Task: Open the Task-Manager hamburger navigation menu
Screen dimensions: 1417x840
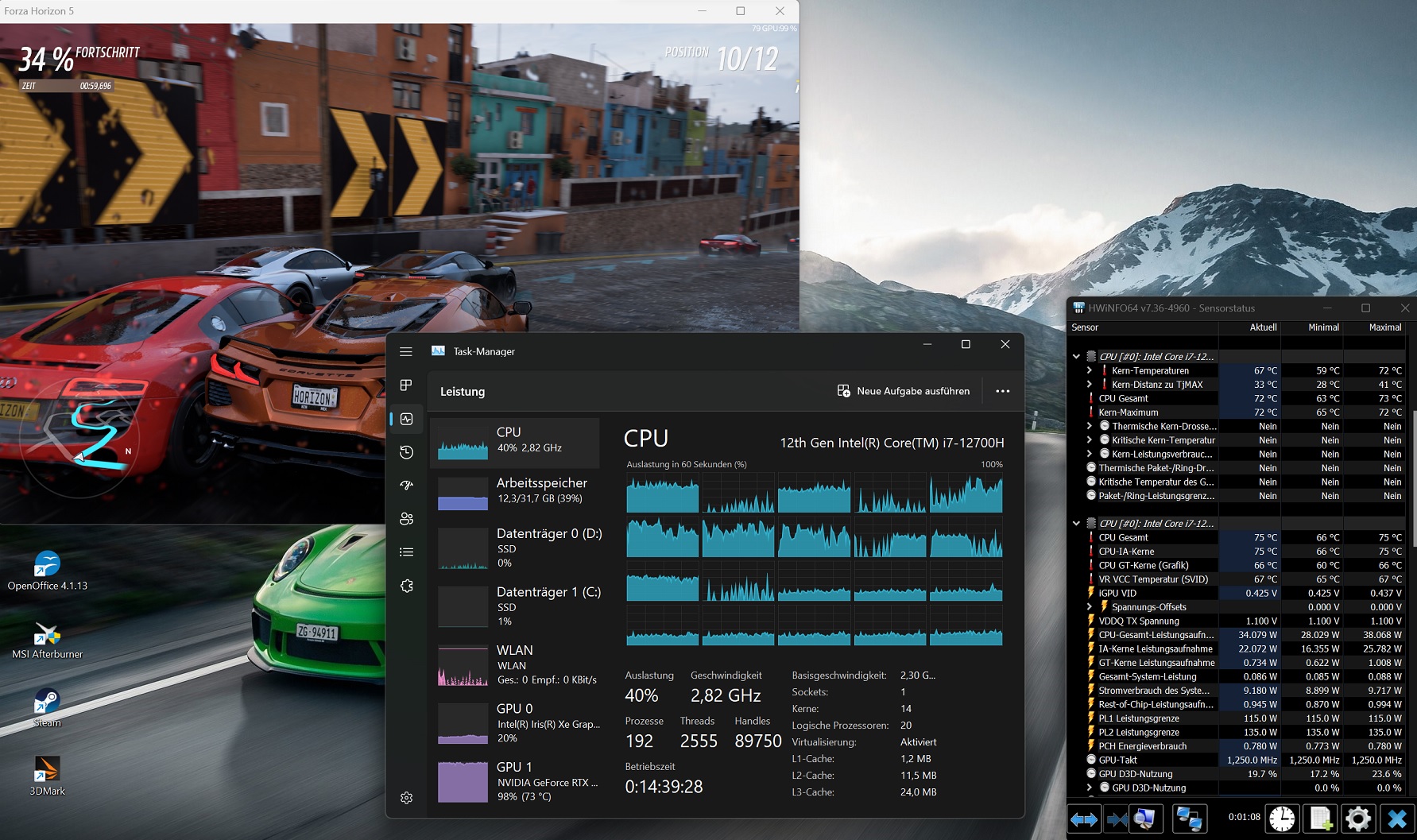Action: (406, 351)
